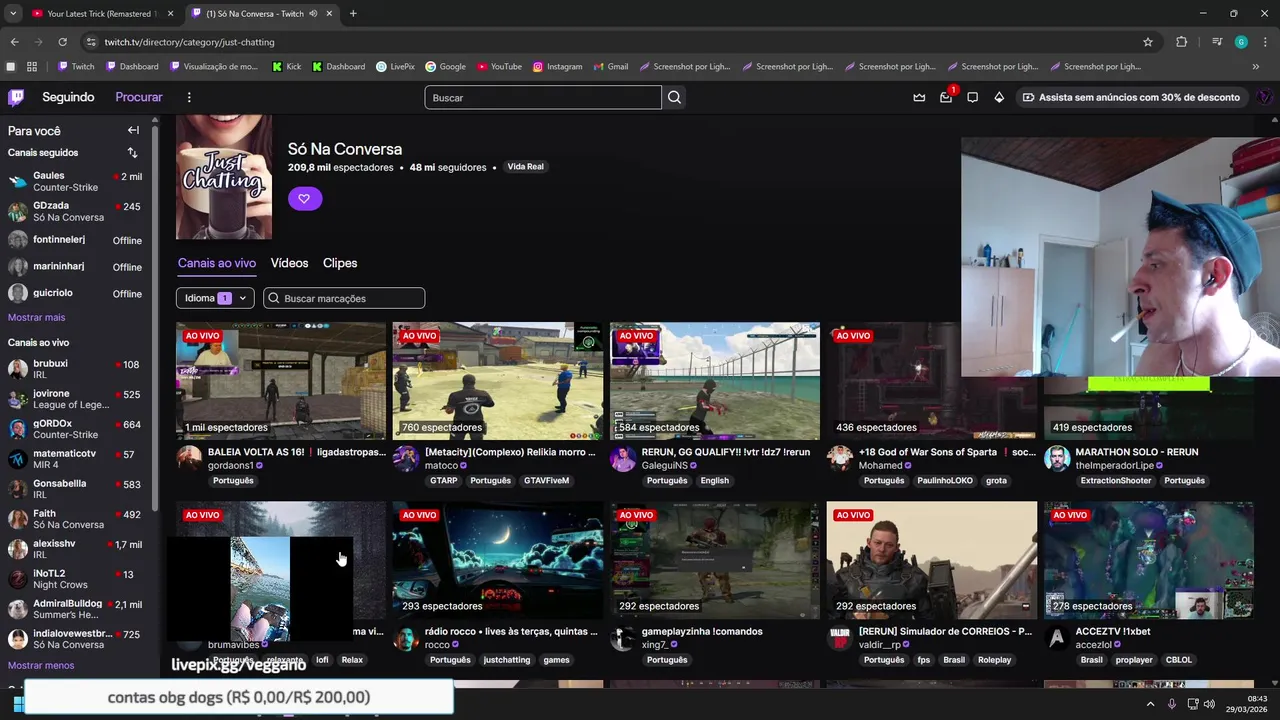Viewport: 1280px width, 720px height.
Task: Open Gmail bookmark
Action: coord(610,67)
